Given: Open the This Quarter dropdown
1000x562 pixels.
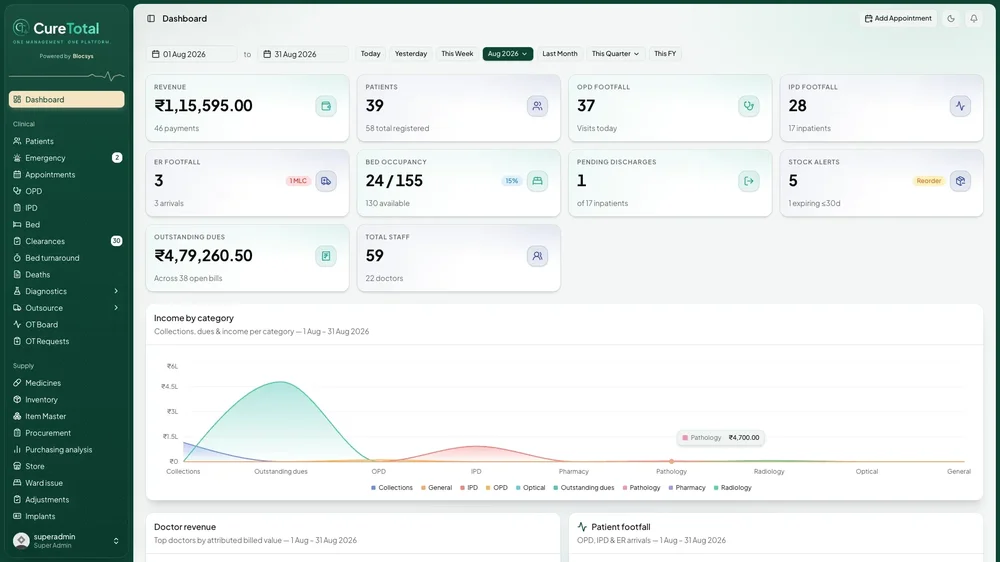Looking at the screenshot, I should pos(615,54).
